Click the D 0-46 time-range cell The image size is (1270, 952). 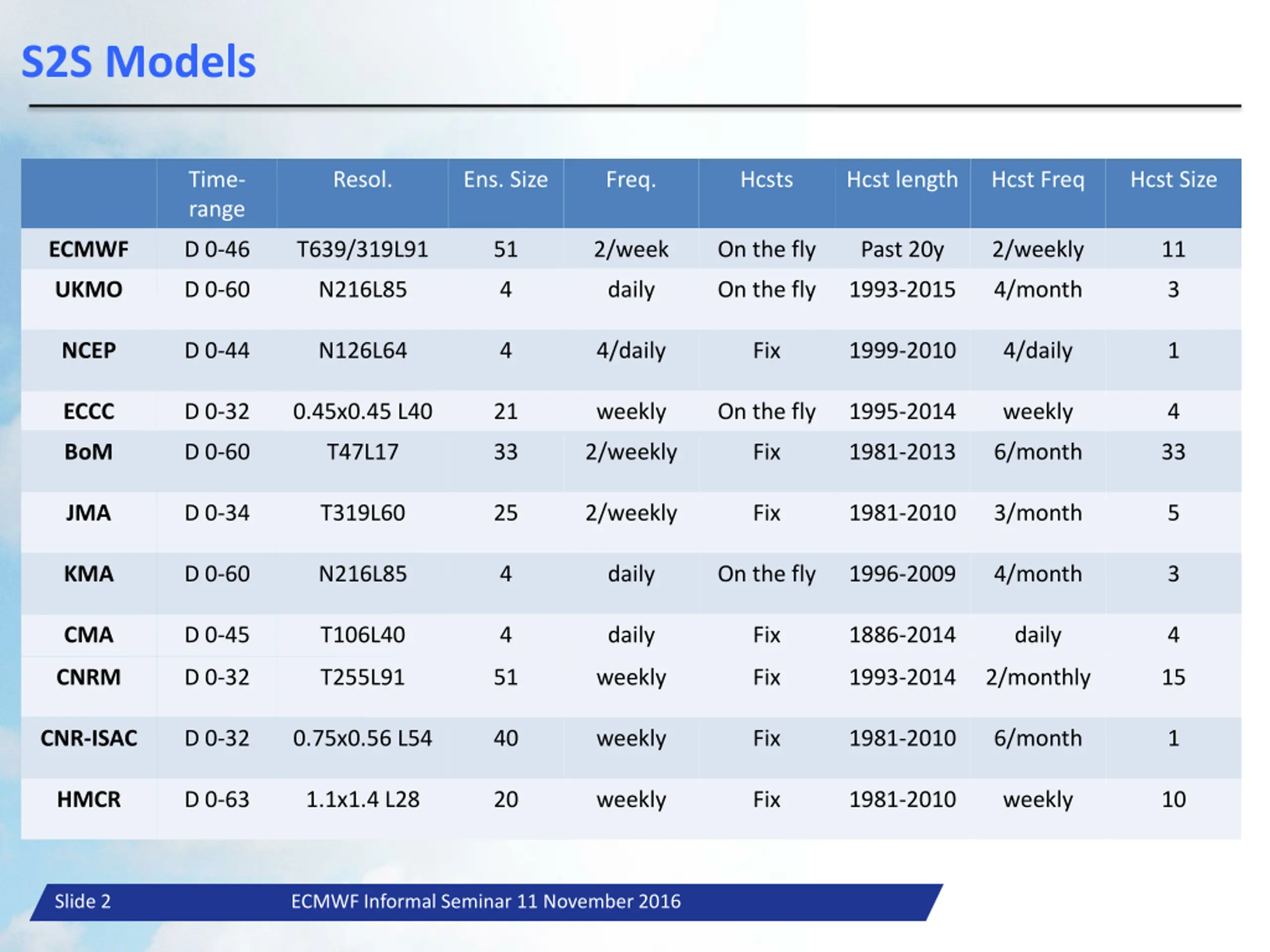click(217, 249)
